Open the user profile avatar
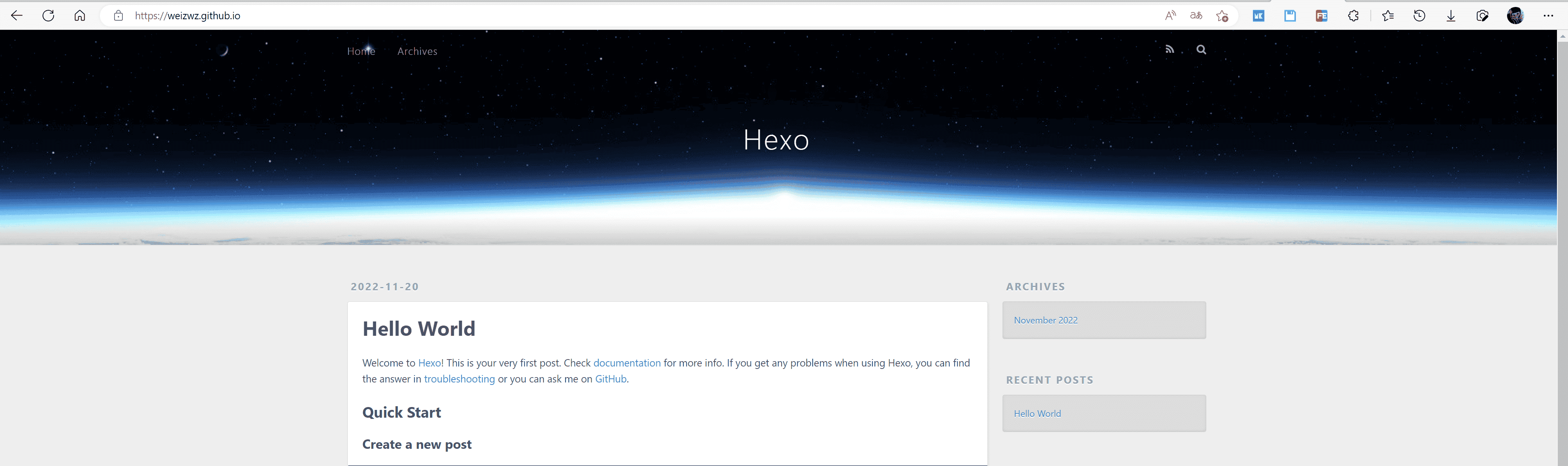The width and height of the screenshot is (1568, 466). click(1516, 16)
